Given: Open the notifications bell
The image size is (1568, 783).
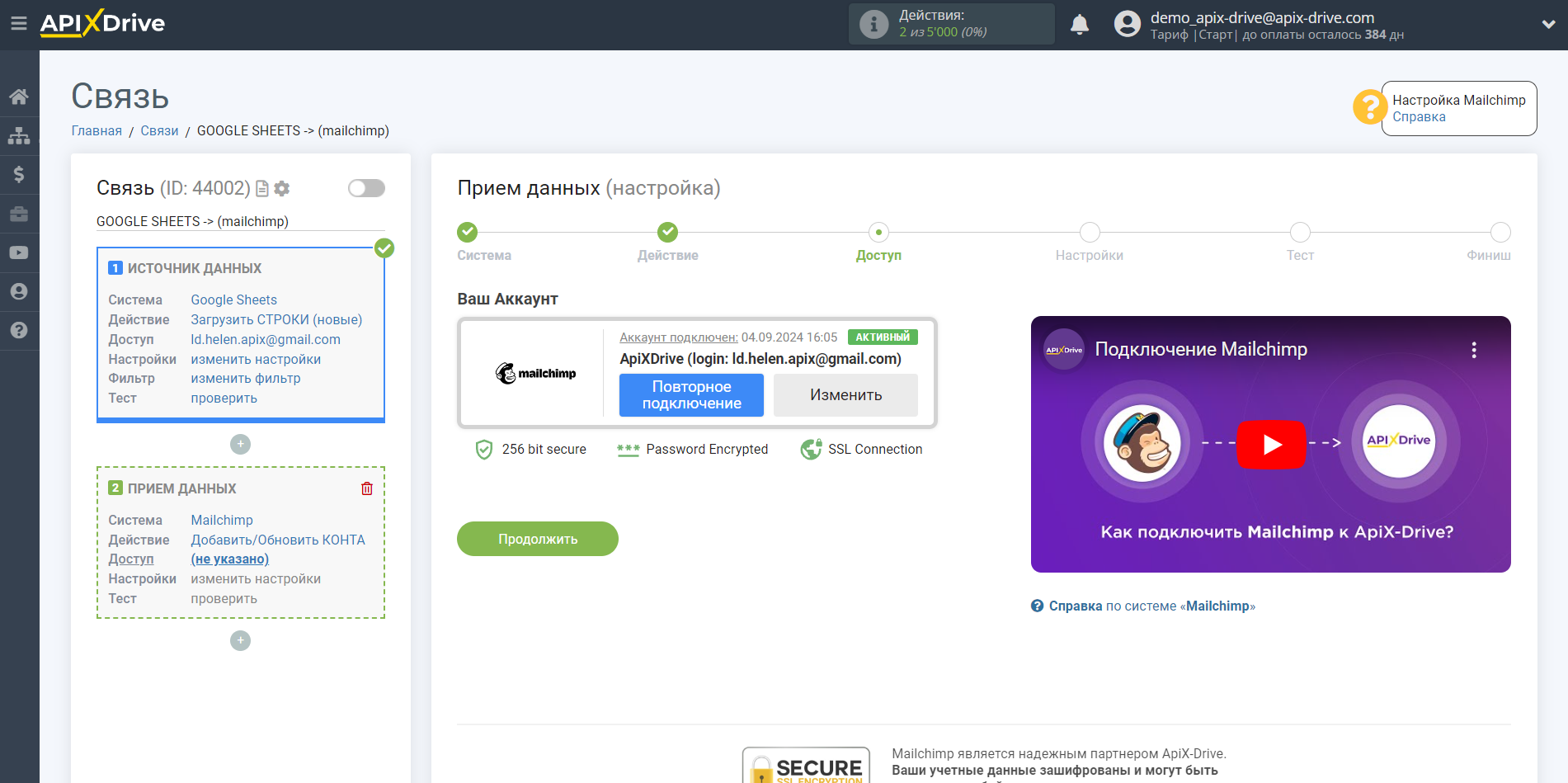Looking at the screenshot, I should tap(1080, 25).
